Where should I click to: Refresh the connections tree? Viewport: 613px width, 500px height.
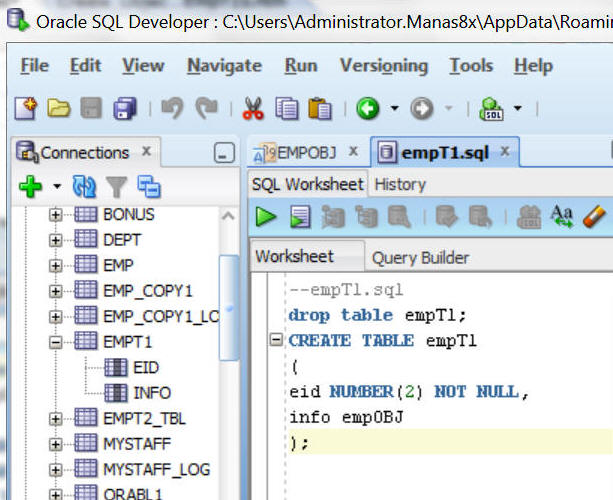pyautogui.click(x=84, y=186)
